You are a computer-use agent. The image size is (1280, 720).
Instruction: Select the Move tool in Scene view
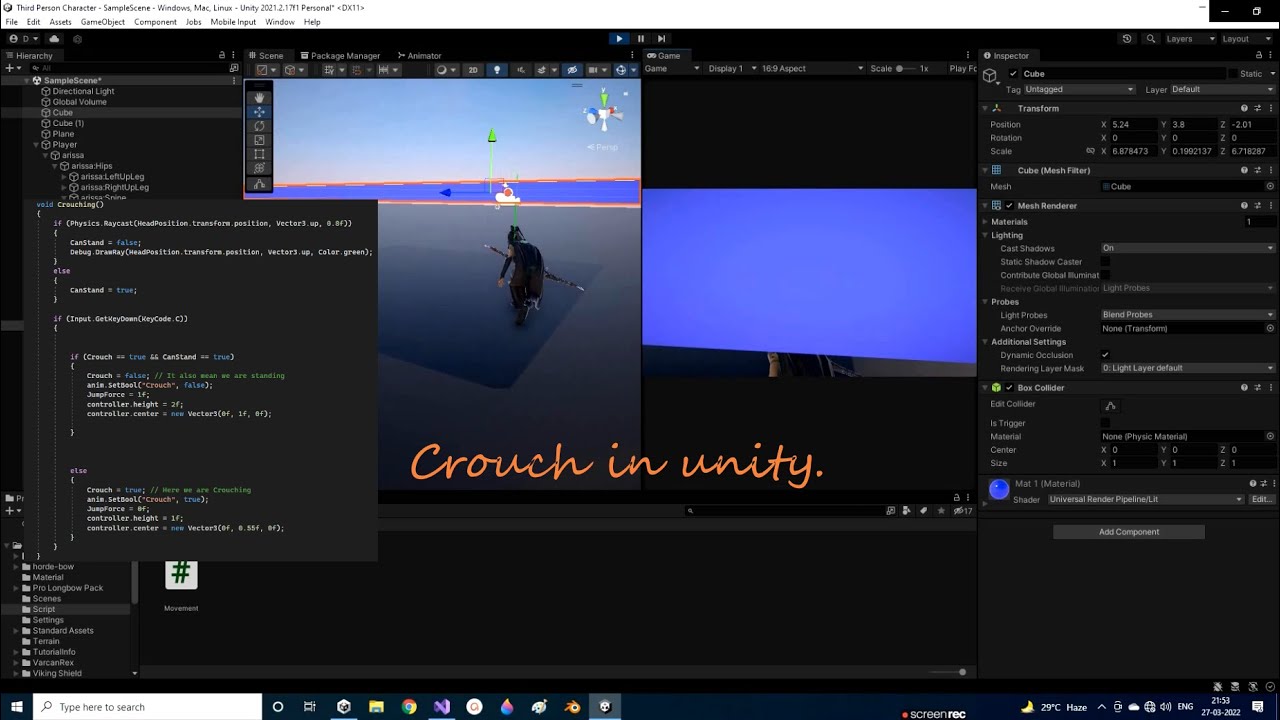[x=259, y=112]
